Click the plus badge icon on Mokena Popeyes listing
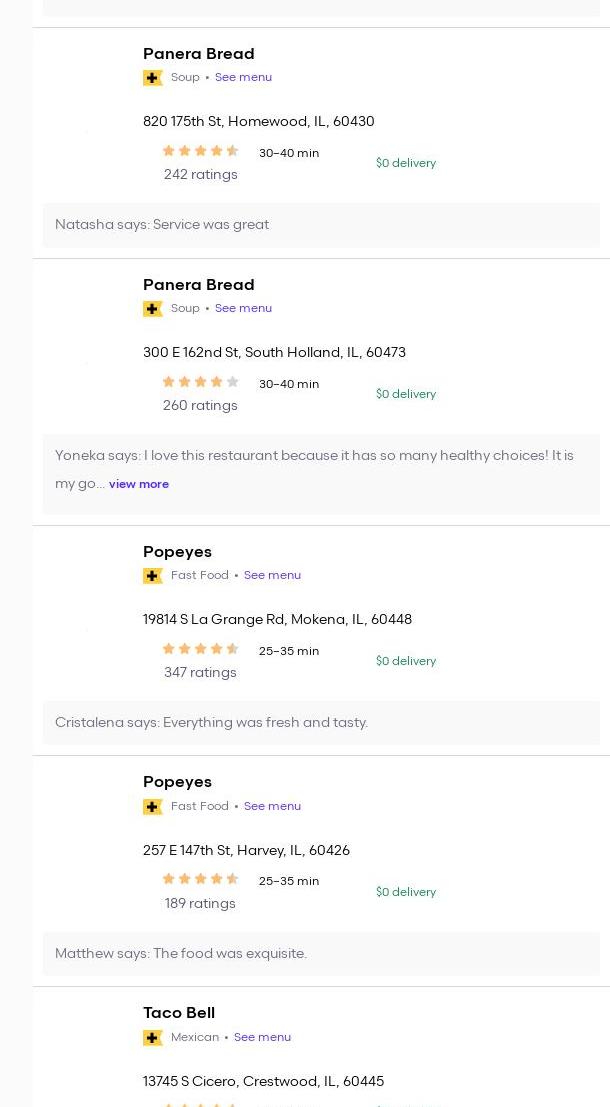 pos(153,576)
